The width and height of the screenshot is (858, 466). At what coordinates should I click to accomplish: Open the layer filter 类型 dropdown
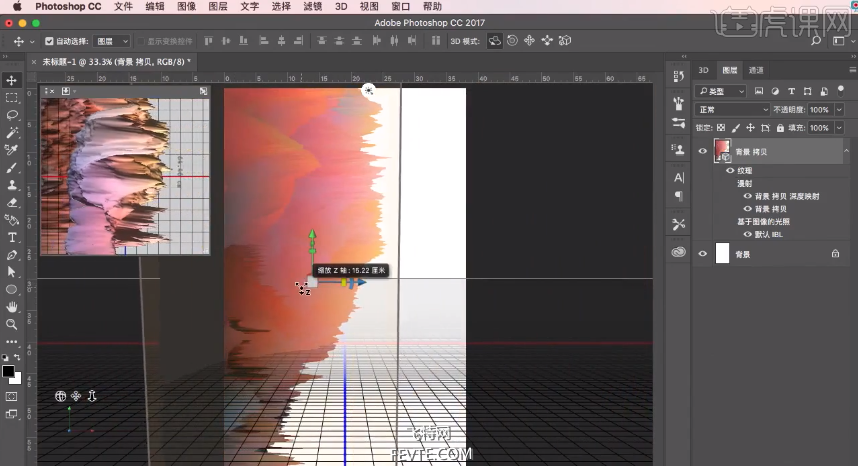click(721, 91)
